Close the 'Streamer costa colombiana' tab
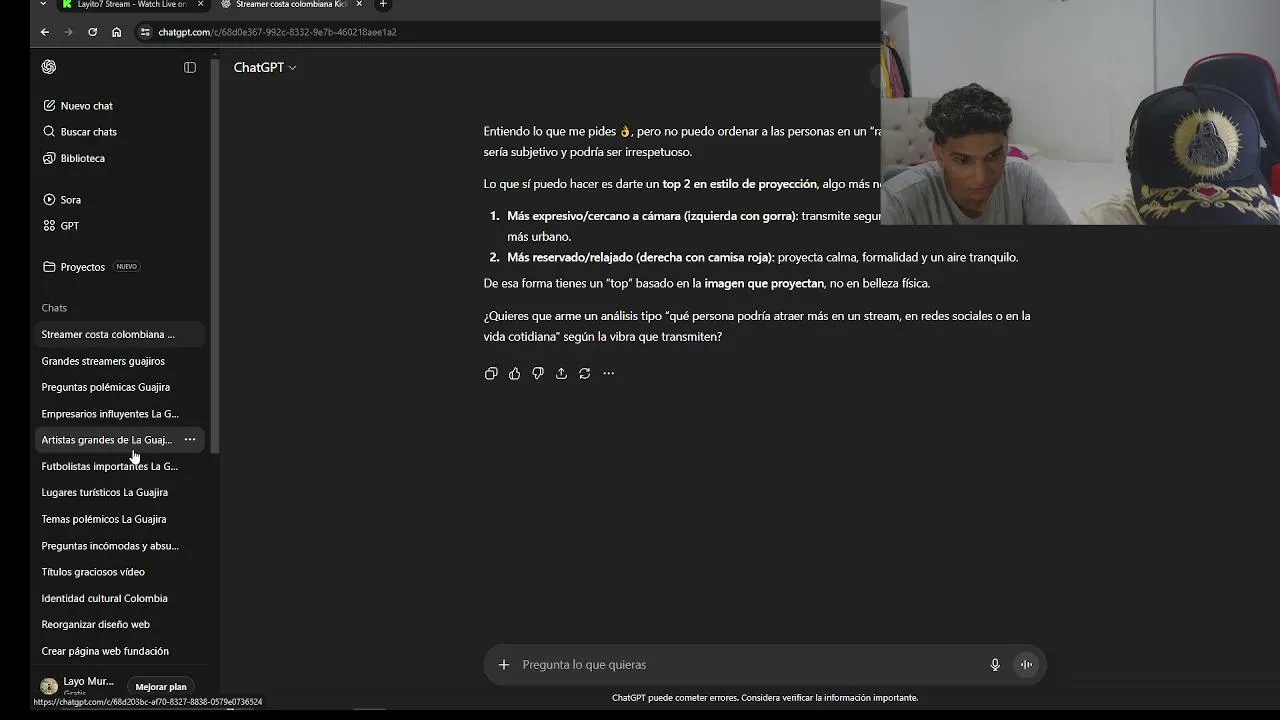Image resolution: width=1280 pixels, height=720 pixels. (x=359, y=4)
